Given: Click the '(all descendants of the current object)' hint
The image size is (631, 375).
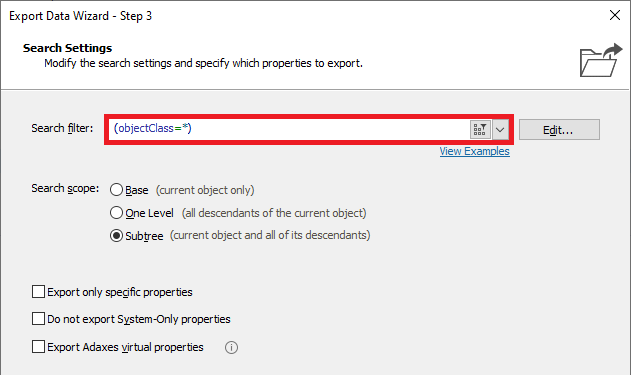Looking at the screenshot, I should (x=274, y=213).
